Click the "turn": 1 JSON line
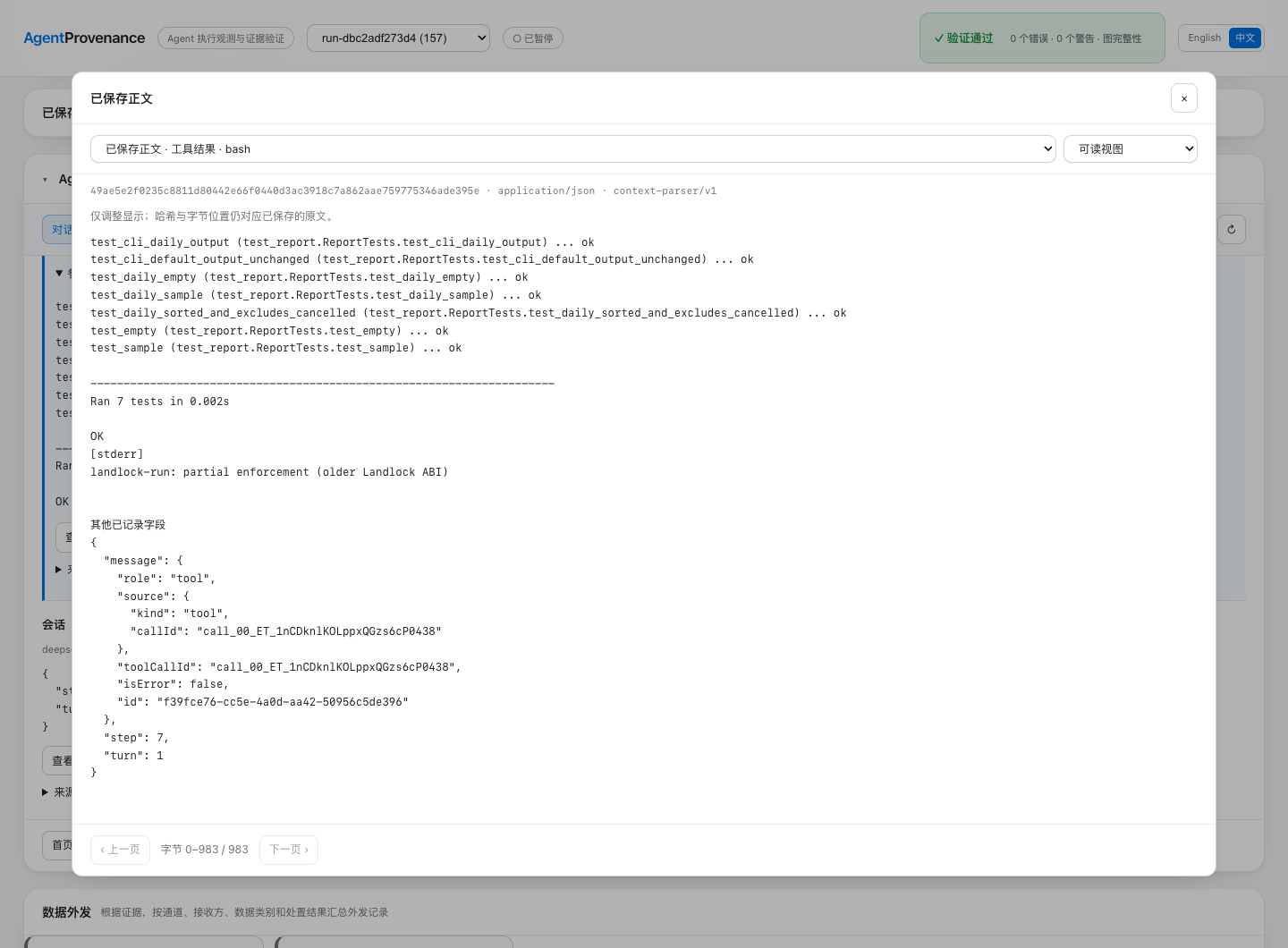This screenshot has height=948, width=1288. point(134,756)
